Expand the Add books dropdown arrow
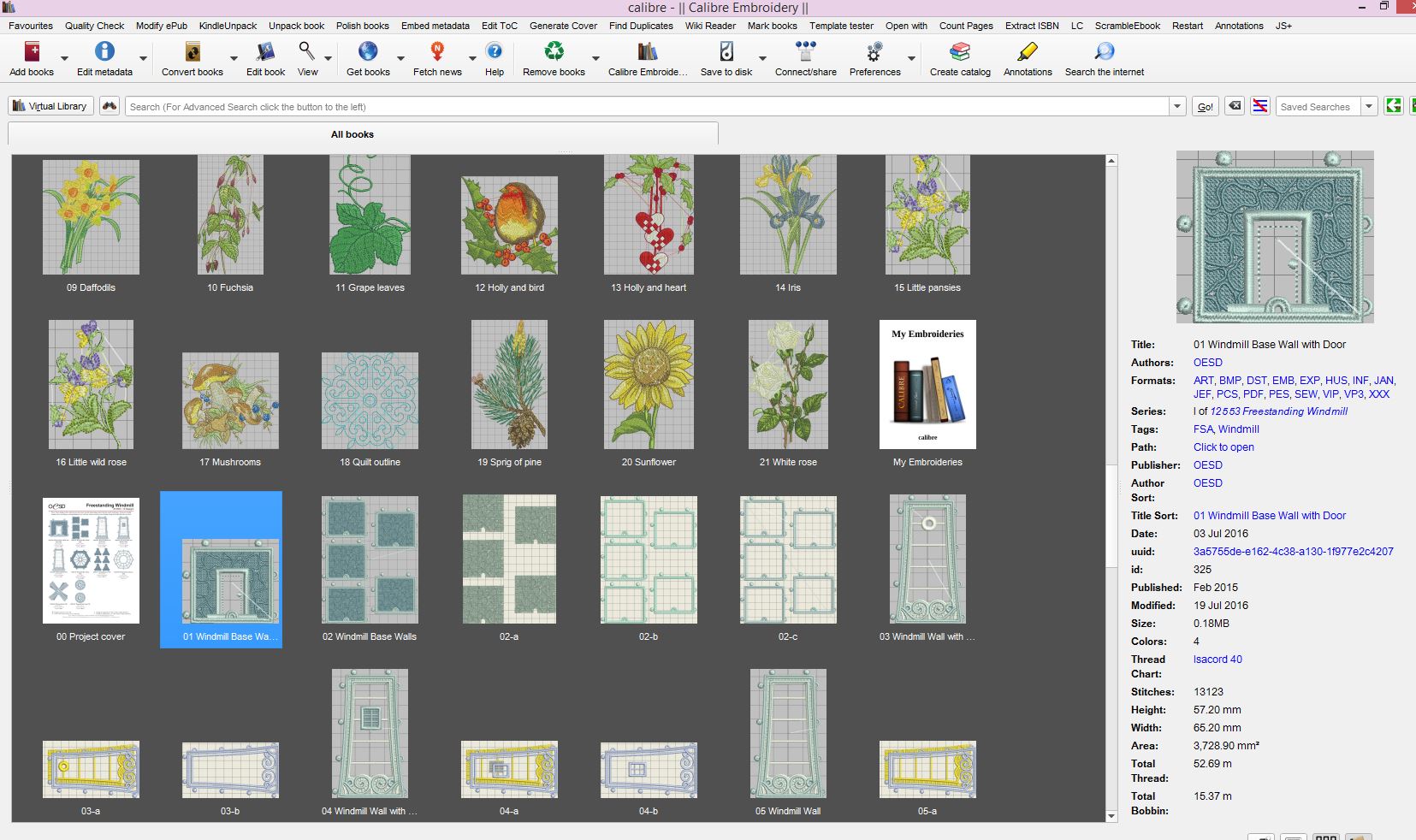This screenshot has width=1416, height=840. click(64, 60)
